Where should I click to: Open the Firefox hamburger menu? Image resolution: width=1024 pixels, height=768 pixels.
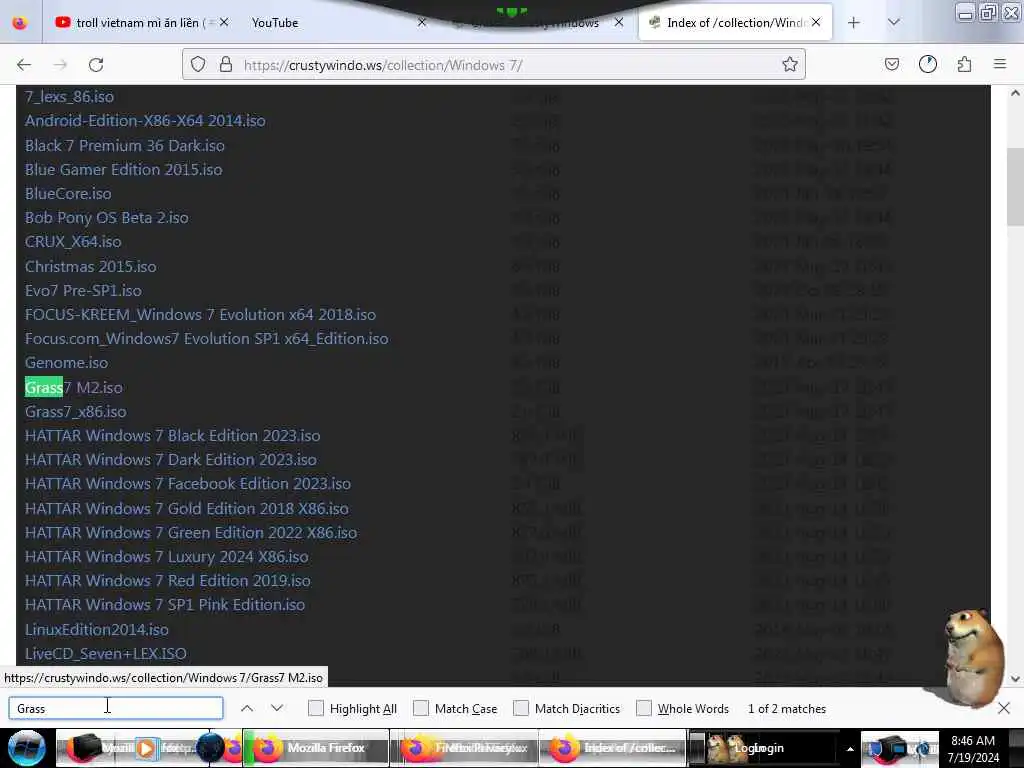click(x=1000, y=65)
